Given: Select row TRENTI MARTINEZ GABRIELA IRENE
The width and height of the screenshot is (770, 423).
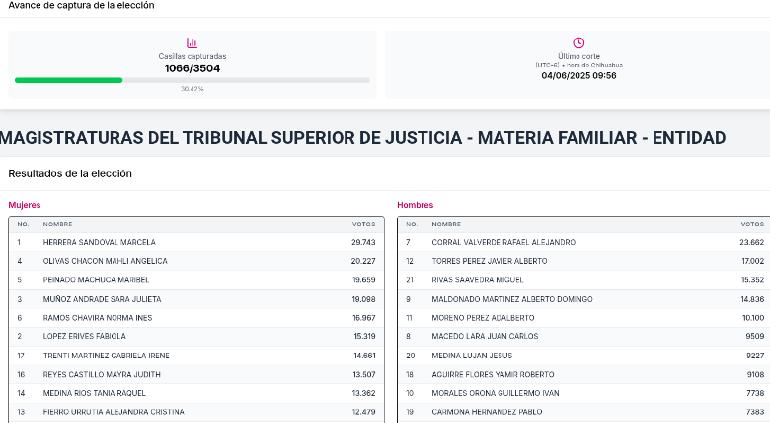Looking at the screenshot, I should [196, 355].
